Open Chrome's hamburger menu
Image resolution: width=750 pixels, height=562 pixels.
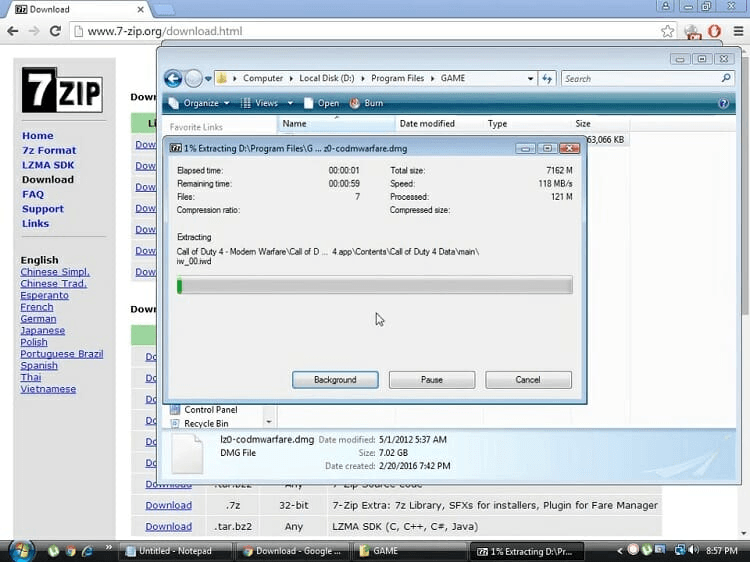[x=735, y=31]
